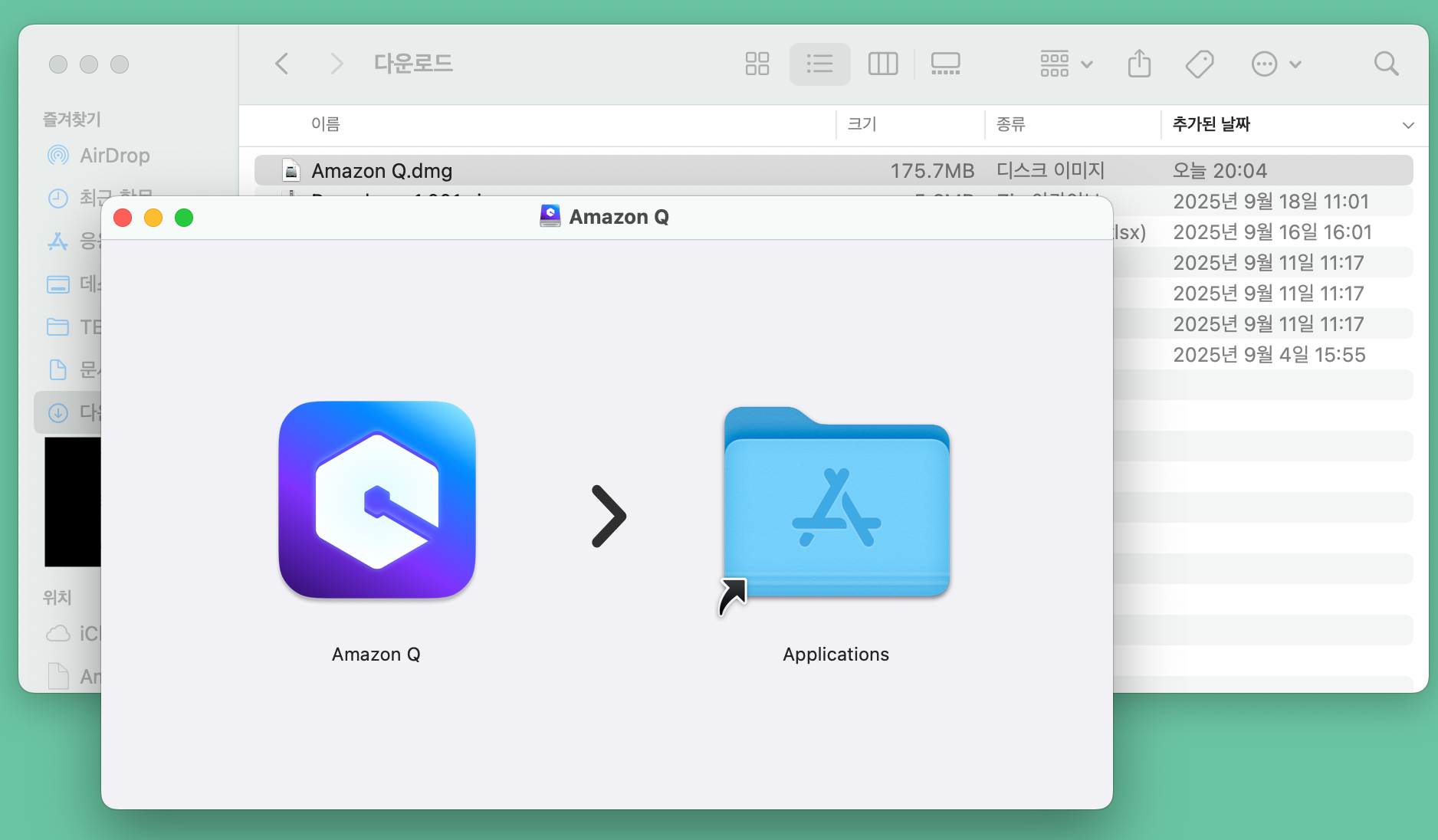Screen dimensions: 1438x840
Task: Toggle sort direction chevron in date column
Action: coord(1407,125)
